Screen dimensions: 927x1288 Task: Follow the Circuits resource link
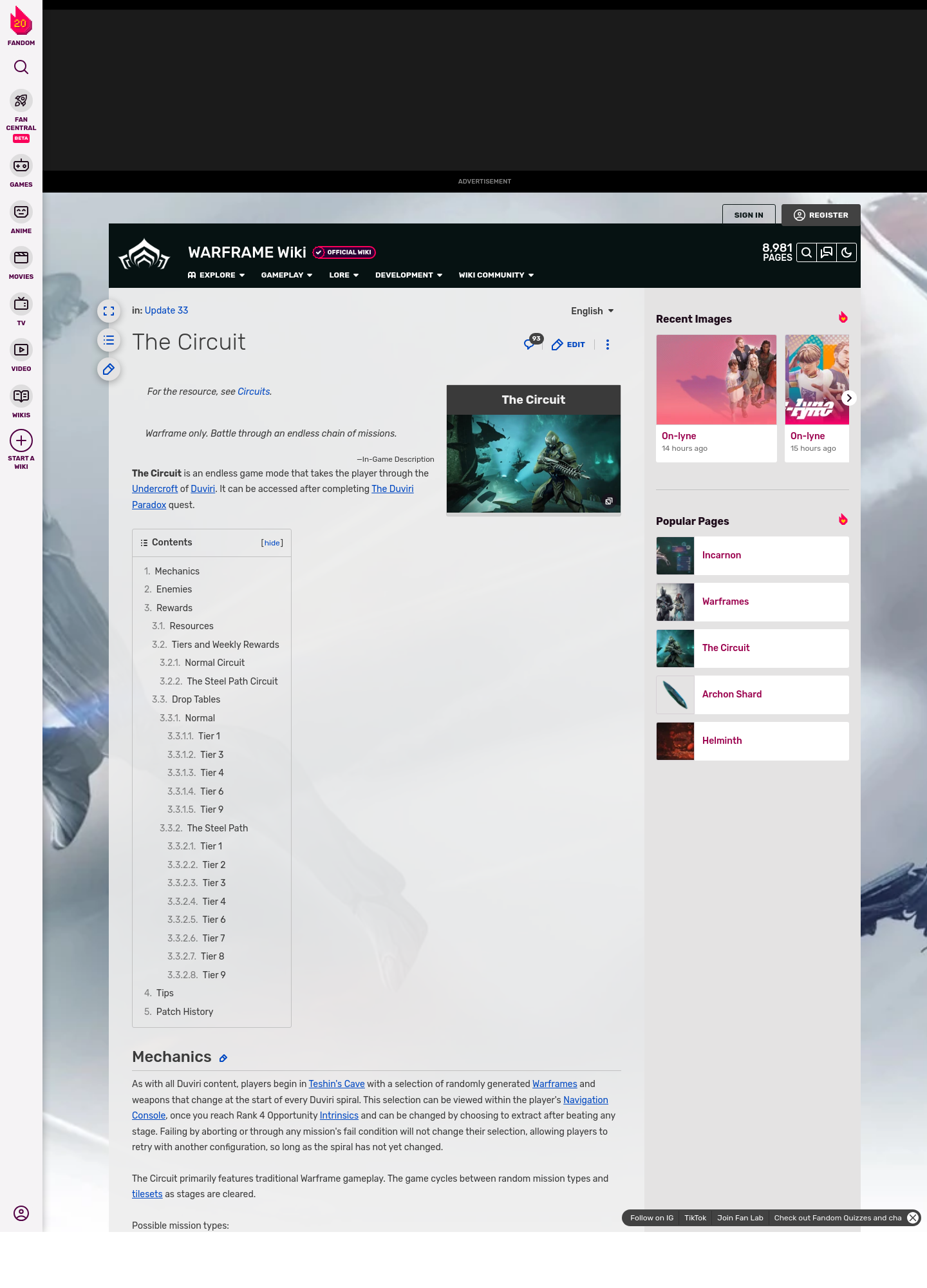pos(254,392)
